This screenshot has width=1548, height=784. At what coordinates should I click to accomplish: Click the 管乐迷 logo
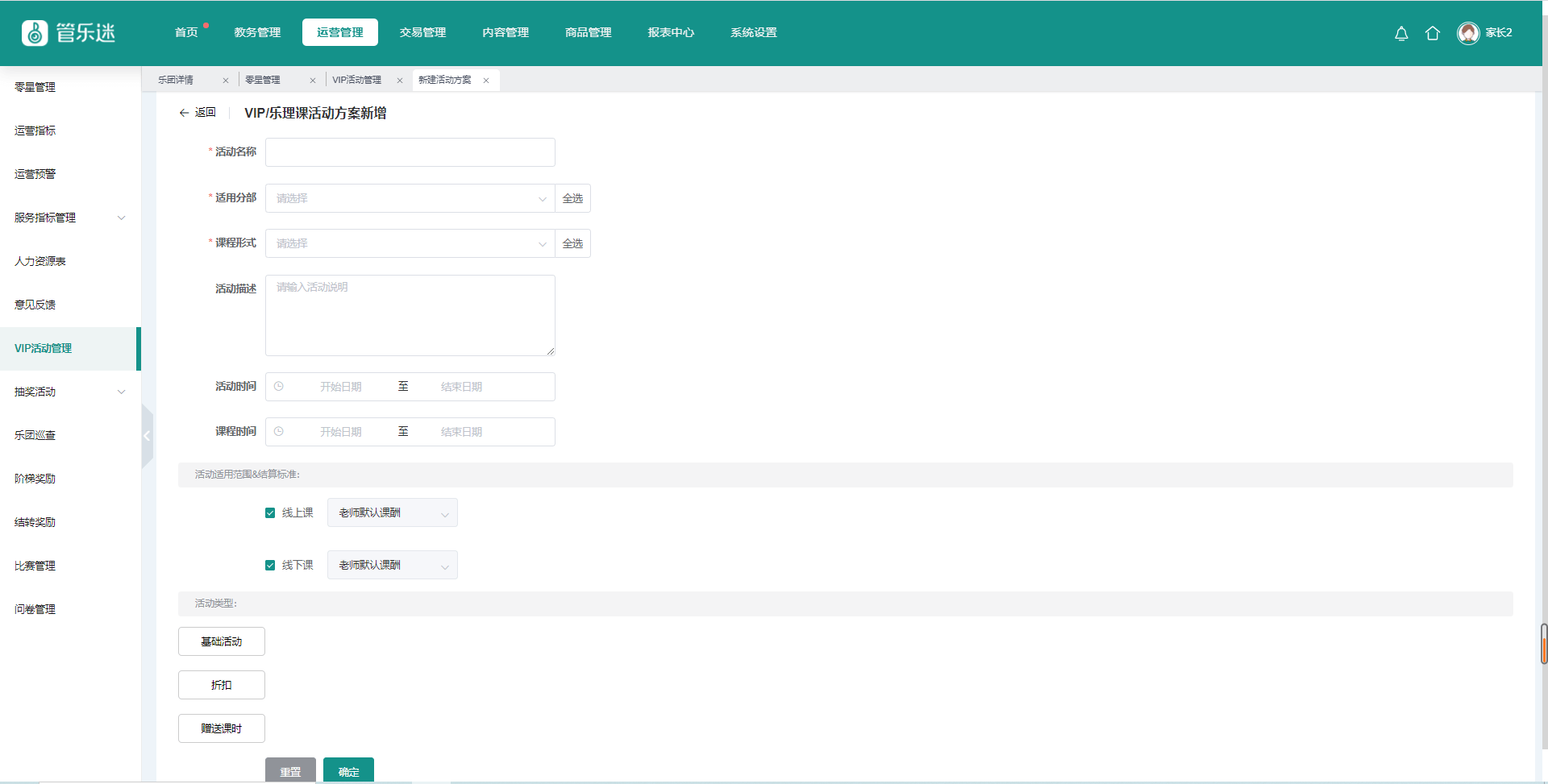coord(69,33)
